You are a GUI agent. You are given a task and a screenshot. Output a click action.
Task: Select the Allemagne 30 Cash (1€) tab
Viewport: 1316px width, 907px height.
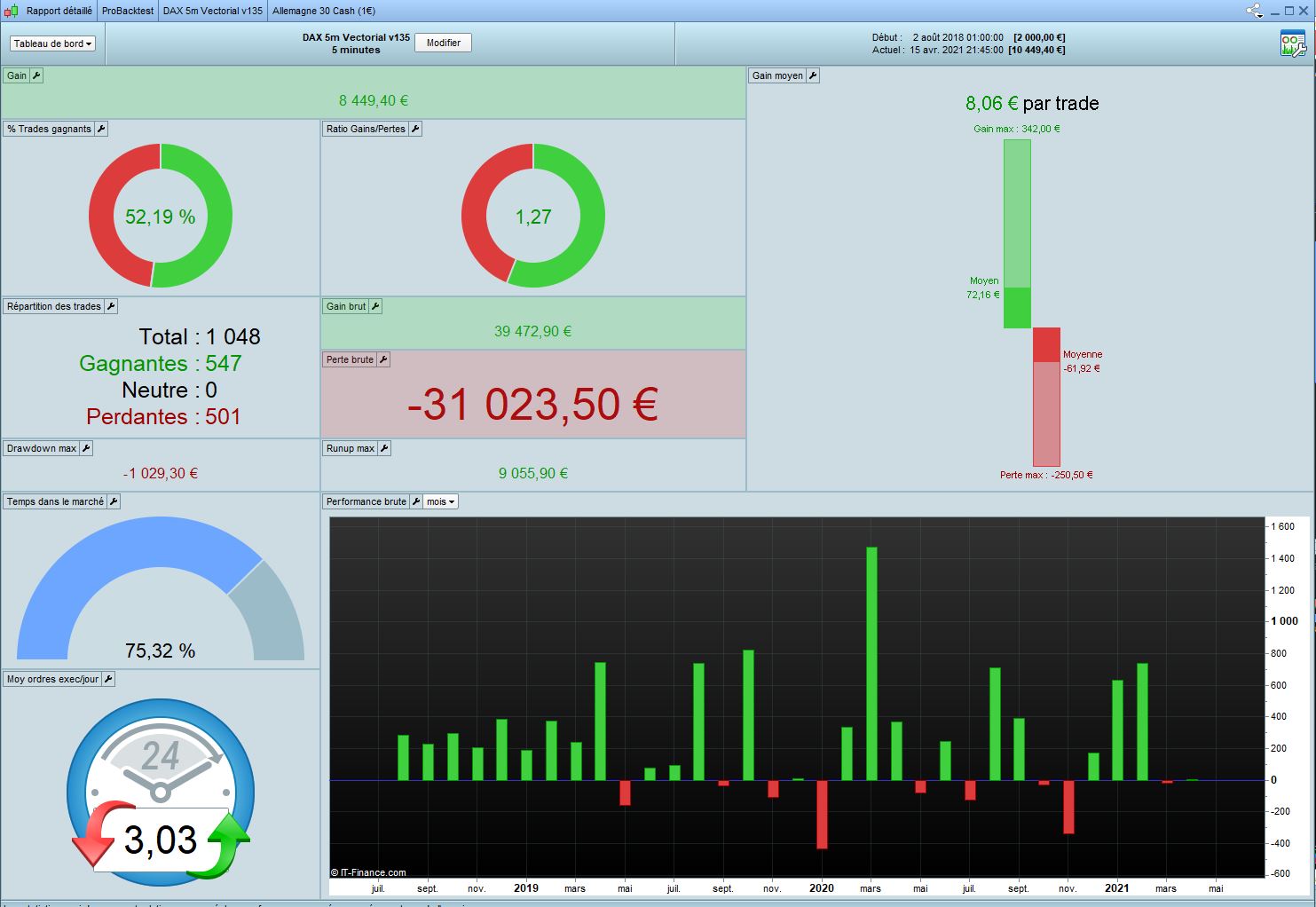324,11
